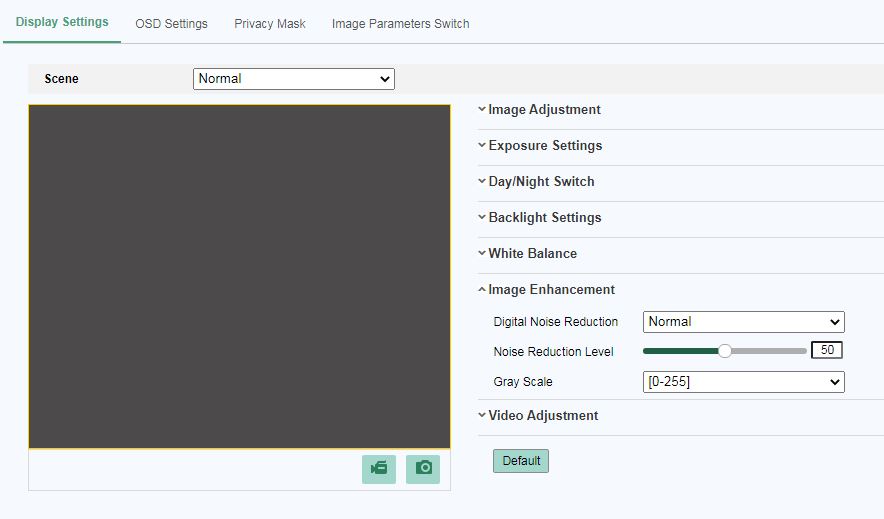This screenshot has width=884, height=519.
Task: Open the Gray Scale dropdown
Action: pos(743,382)
